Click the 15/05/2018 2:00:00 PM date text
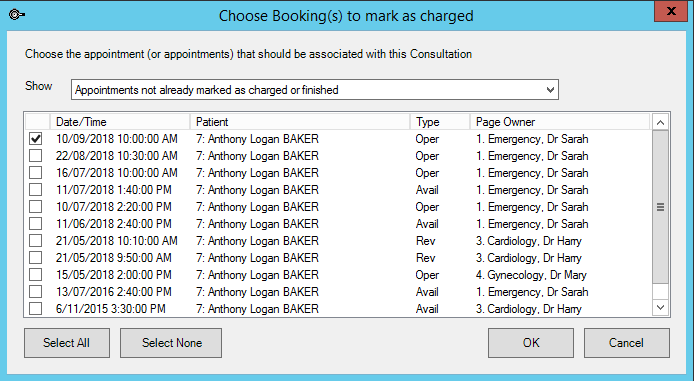The height and width of the screenshot is (381, 694). (113, 275)
